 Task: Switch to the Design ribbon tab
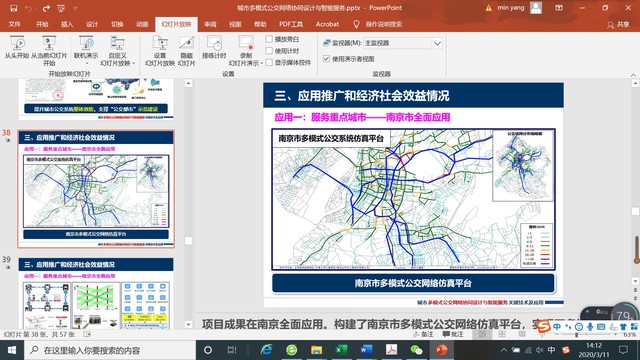(92, 24)
